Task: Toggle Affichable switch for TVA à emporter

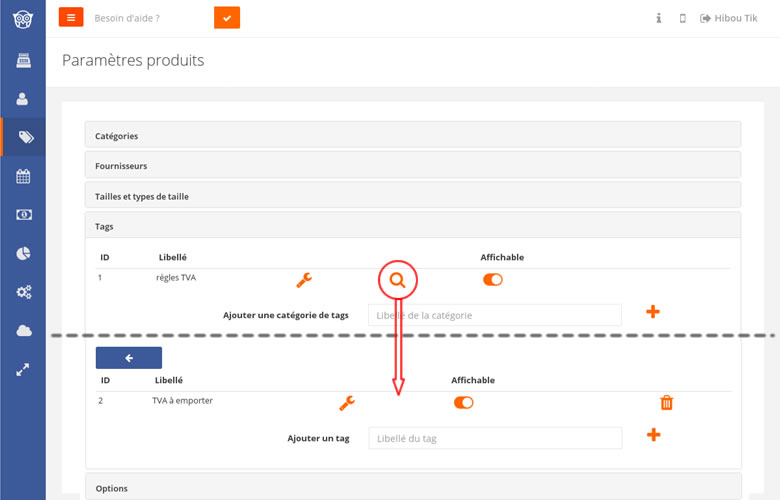Action: (464, 402)
